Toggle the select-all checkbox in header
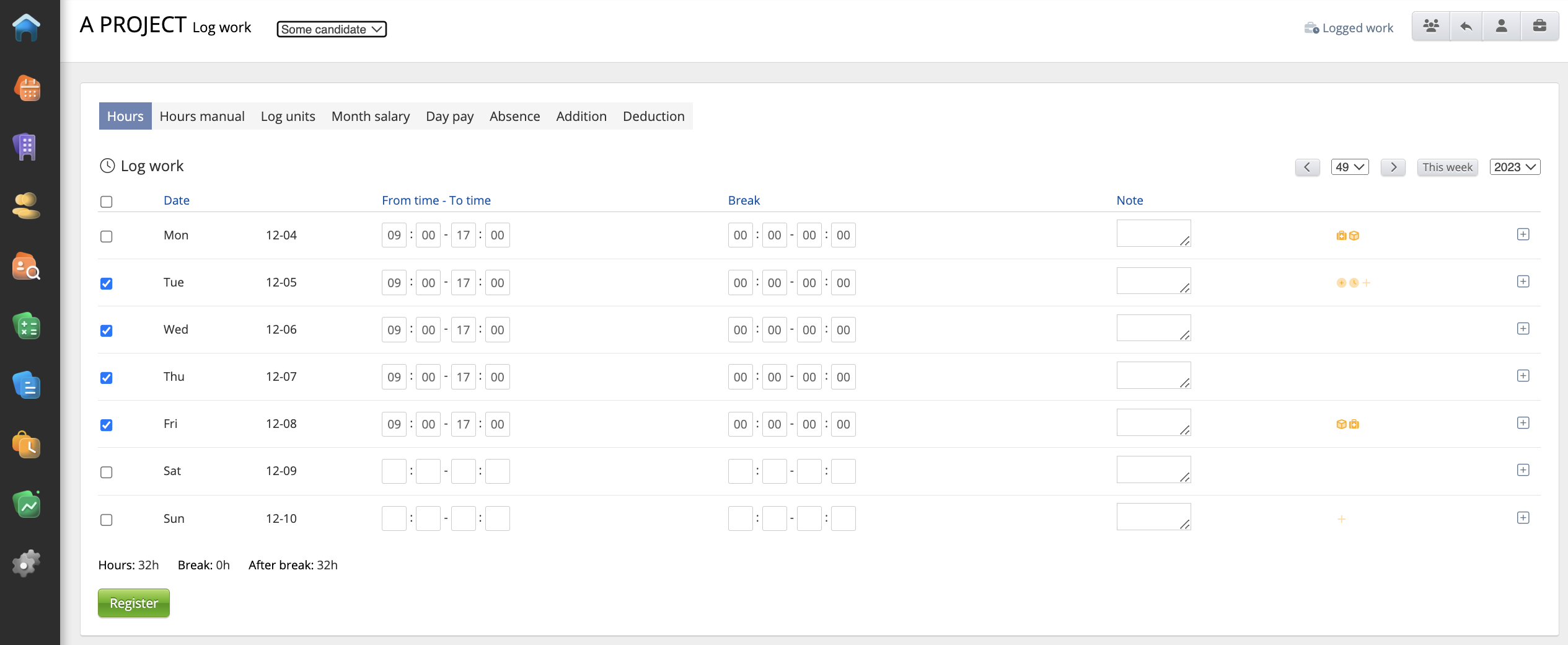Viewport: 1568px width, 645px height. tap(107, 202)
